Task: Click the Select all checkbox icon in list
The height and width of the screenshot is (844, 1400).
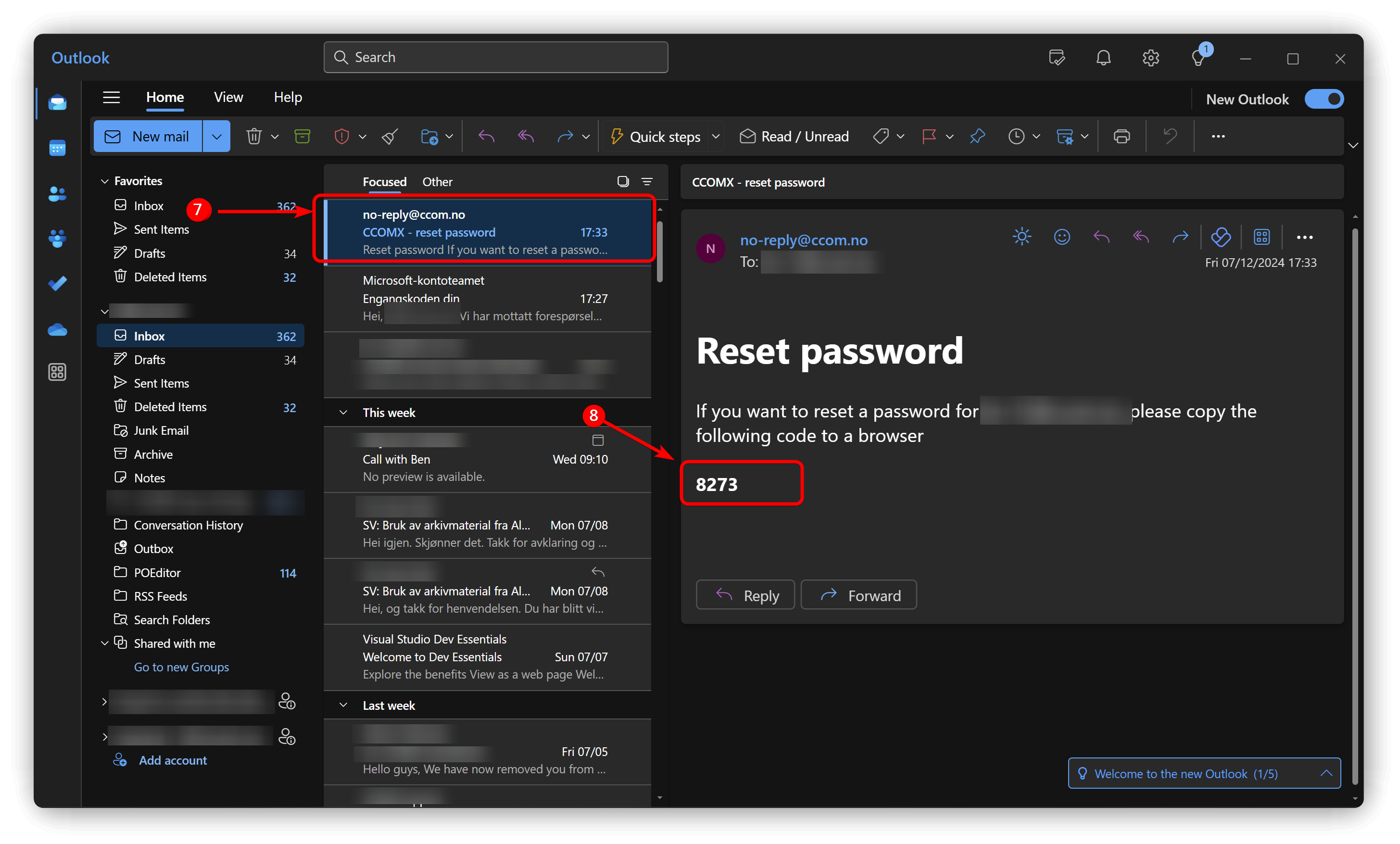Action: pyautogui.click(x=623, y=181)
